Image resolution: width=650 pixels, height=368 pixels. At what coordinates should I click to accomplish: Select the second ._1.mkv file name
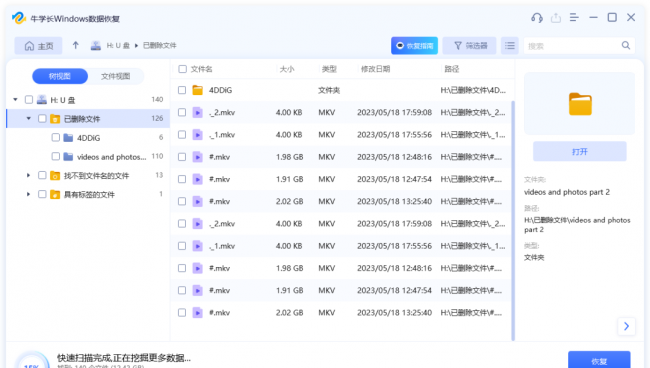(222, 246)
